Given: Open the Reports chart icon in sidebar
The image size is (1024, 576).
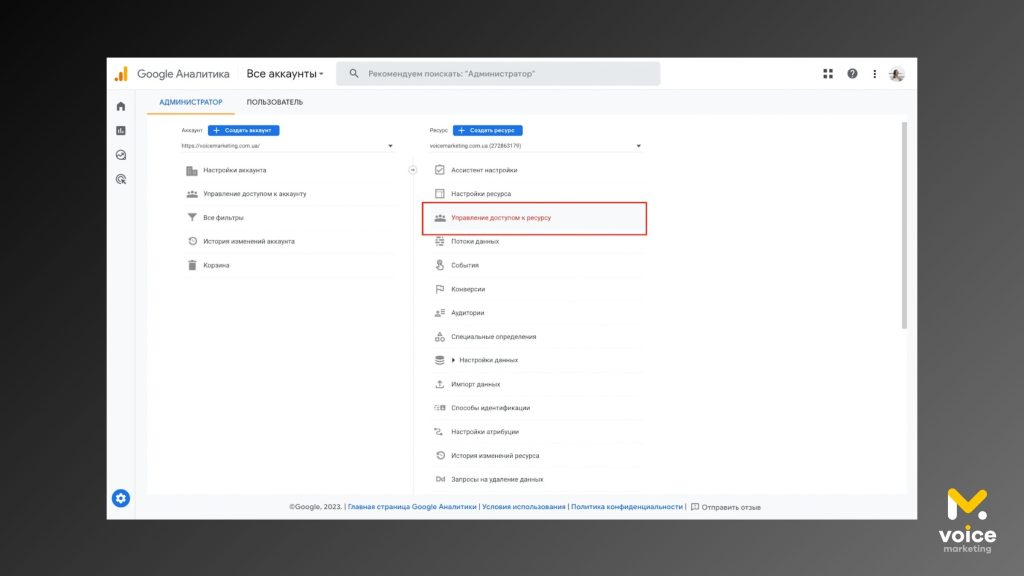Looking at the screenshot, I should click(121, 130).
